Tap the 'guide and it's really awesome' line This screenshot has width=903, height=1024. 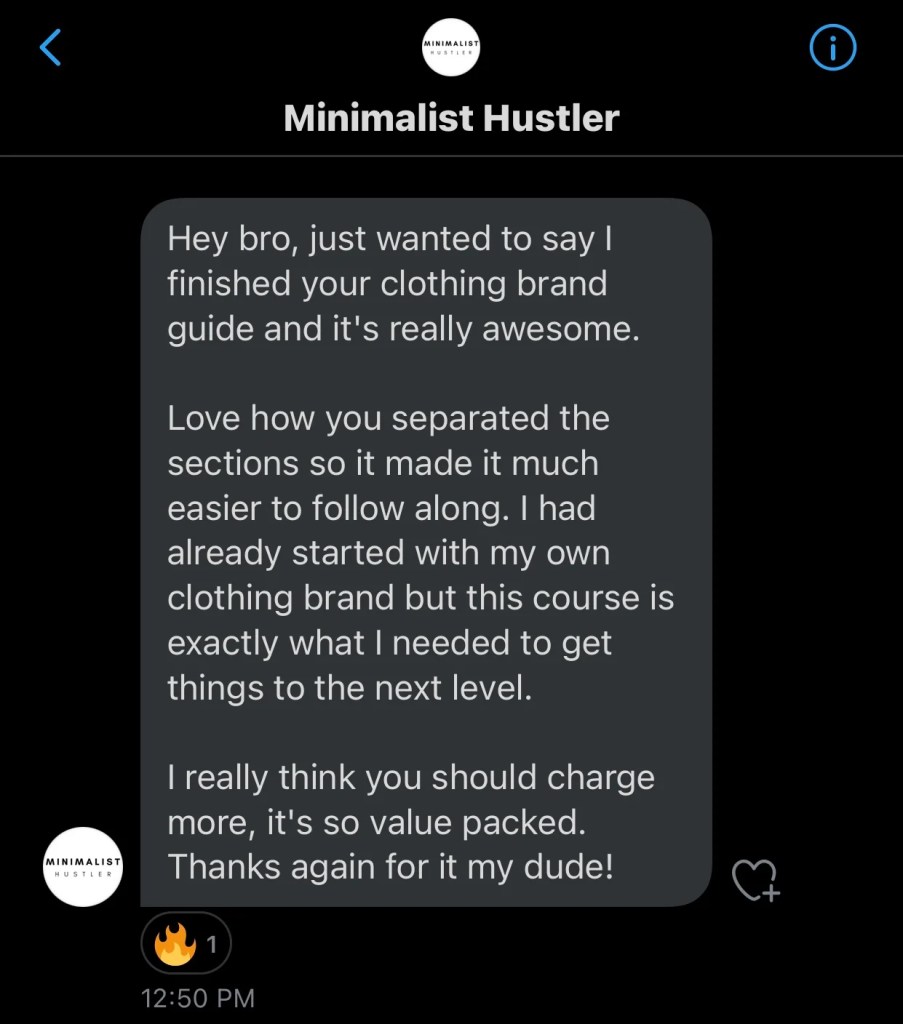click(403, 329)
